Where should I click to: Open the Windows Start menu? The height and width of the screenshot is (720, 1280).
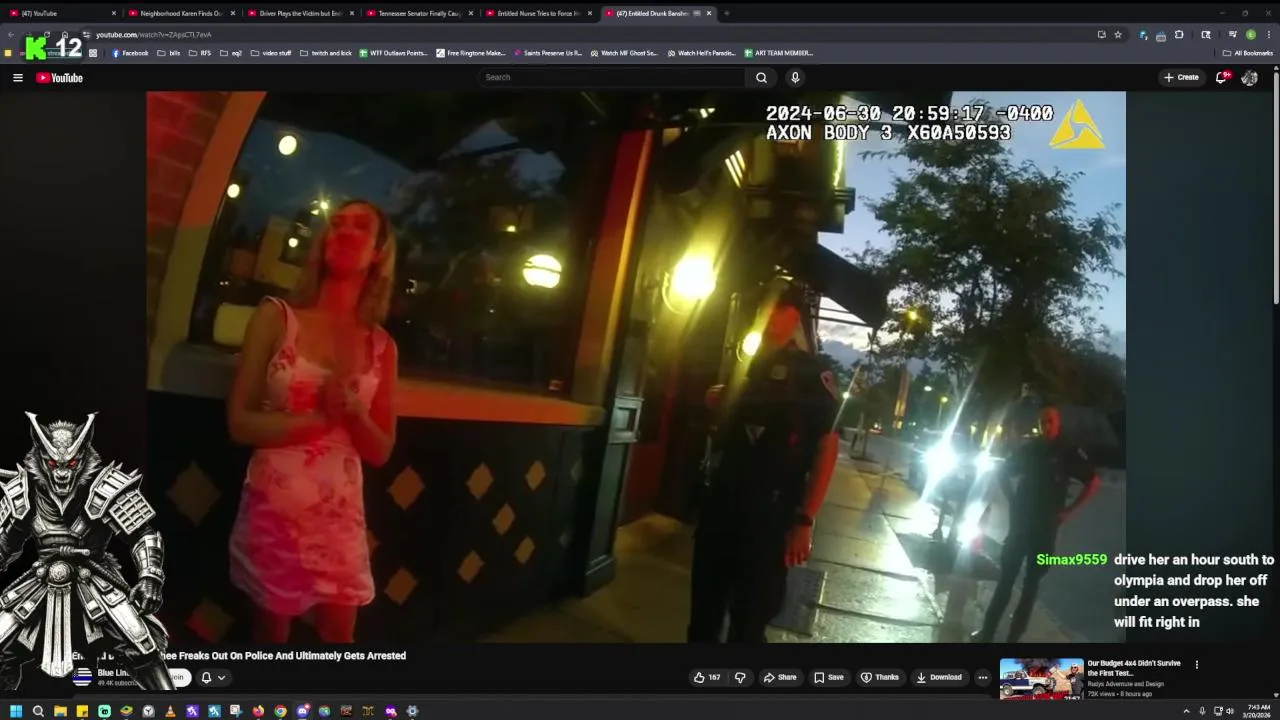[x=16, y=711]
